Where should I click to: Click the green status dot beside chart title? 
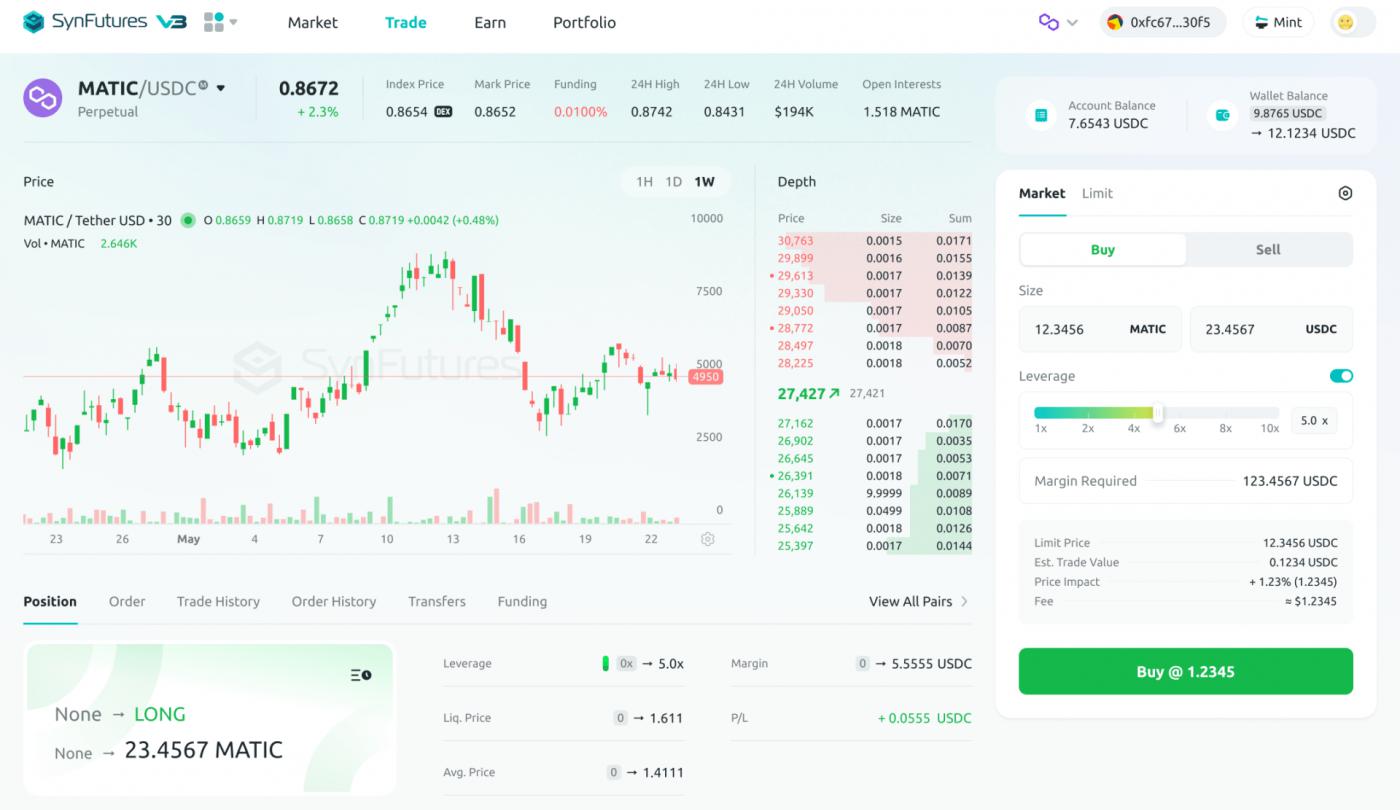point(188,220)
